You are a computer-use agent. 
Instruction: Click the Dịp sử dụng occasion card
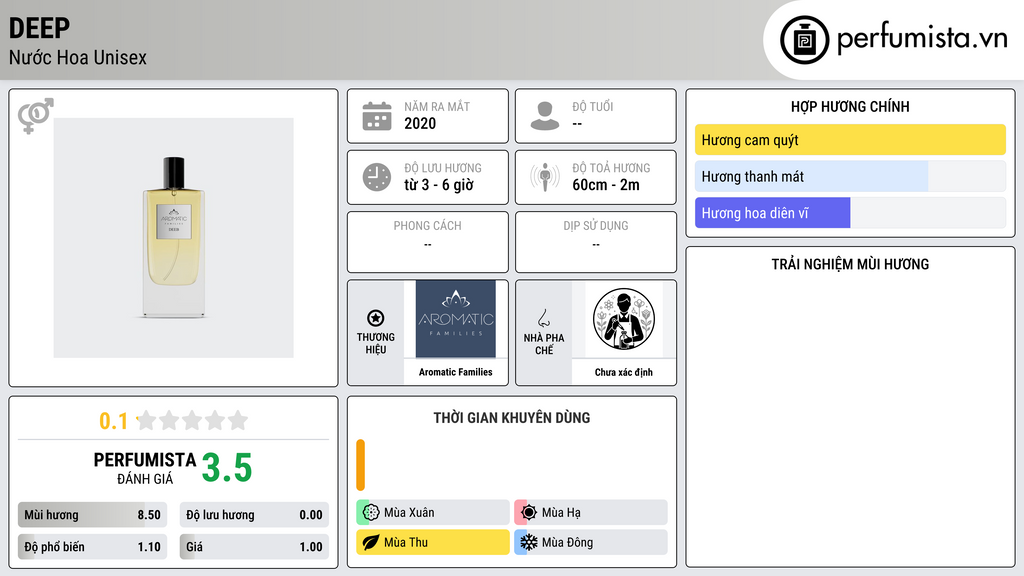pyautogui.click(x=596, y=242)
